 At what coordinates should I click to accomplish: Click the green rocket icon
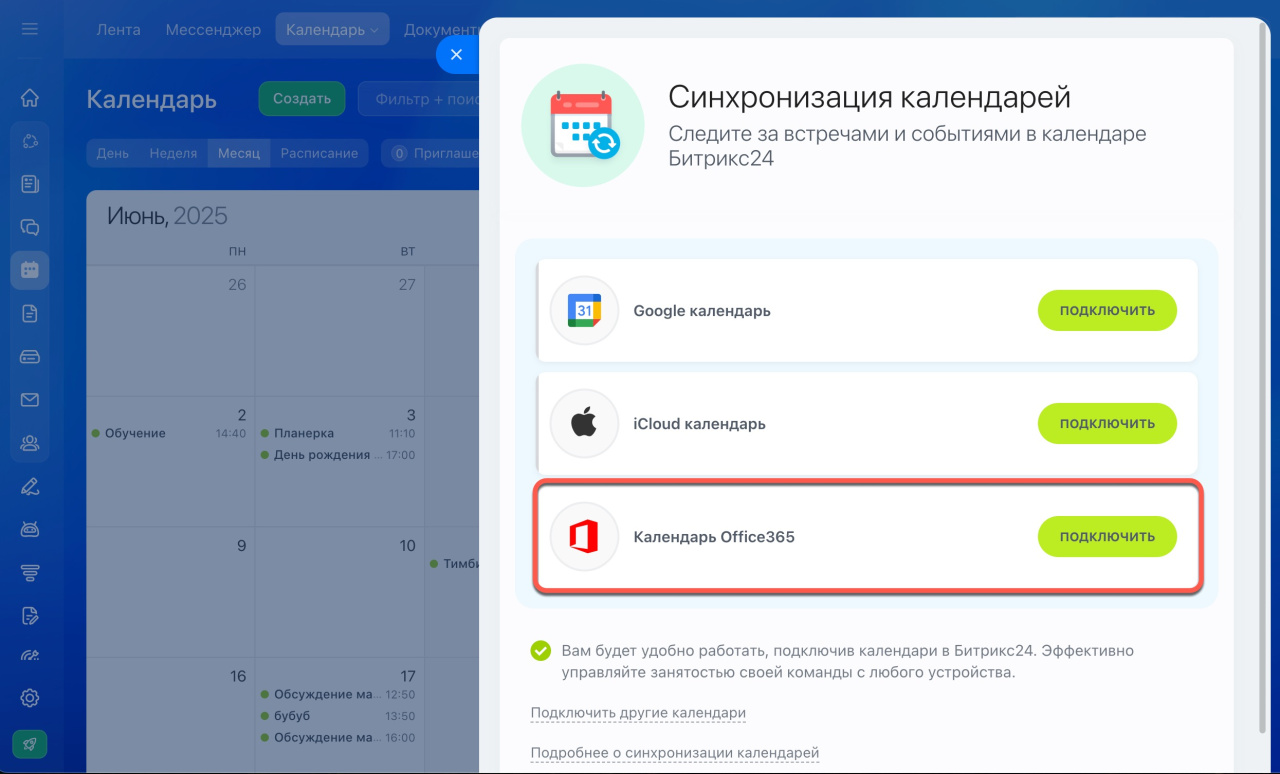coord(30,744)
